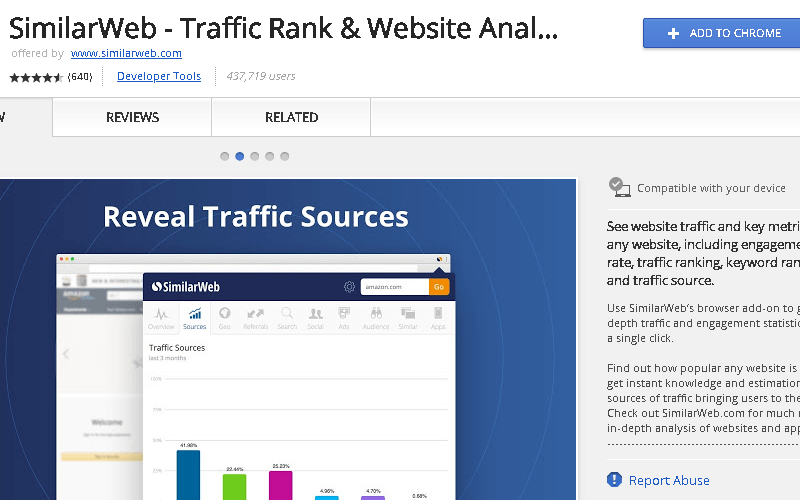Viewport: 800px width, 500px height.
Task: Click the previous-slide left arrow
Action: coord(66,354)
